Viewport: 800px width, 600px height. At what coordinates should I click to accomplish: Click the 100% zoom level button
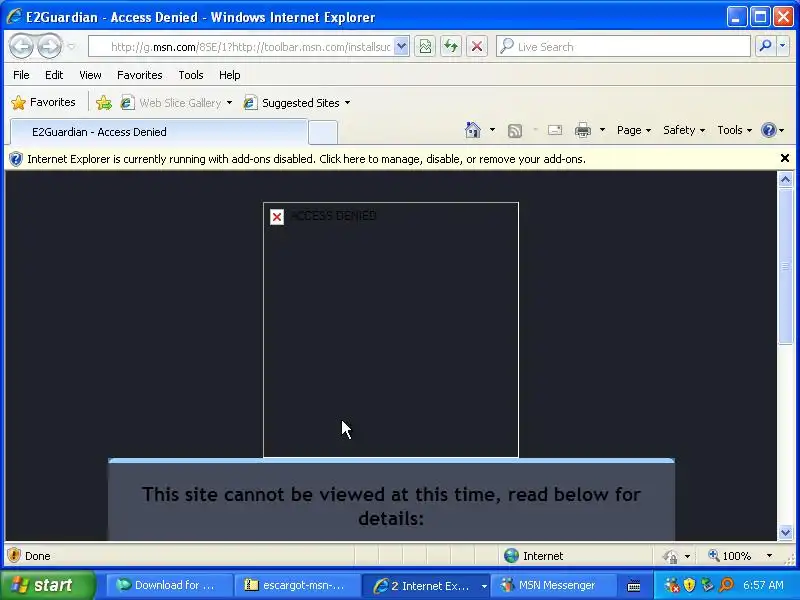(x=730, y=556)
